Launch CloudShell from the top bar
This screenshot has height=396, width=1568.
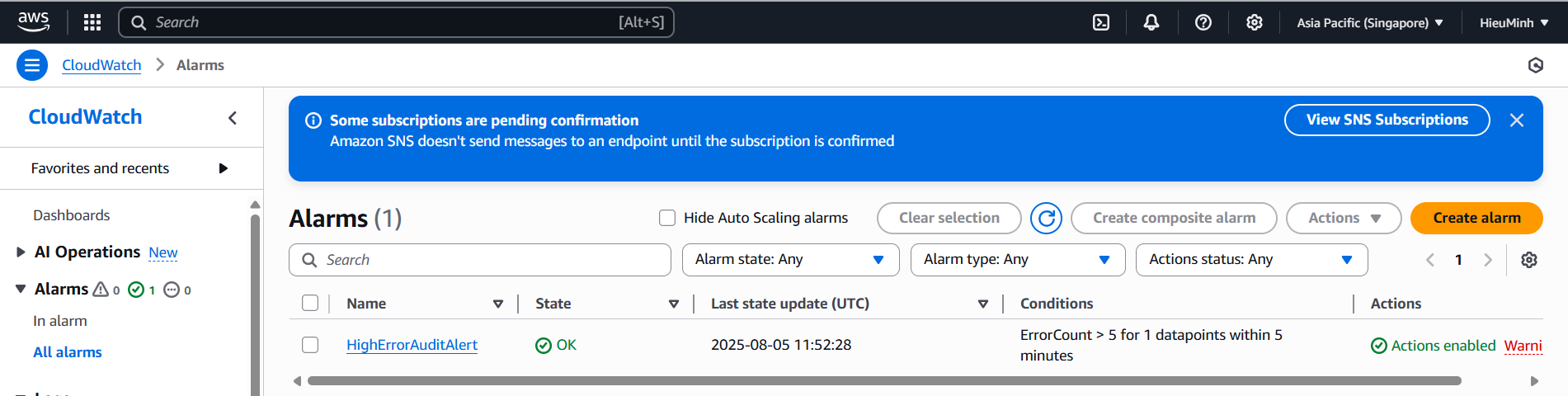[x=1101, y=22]
